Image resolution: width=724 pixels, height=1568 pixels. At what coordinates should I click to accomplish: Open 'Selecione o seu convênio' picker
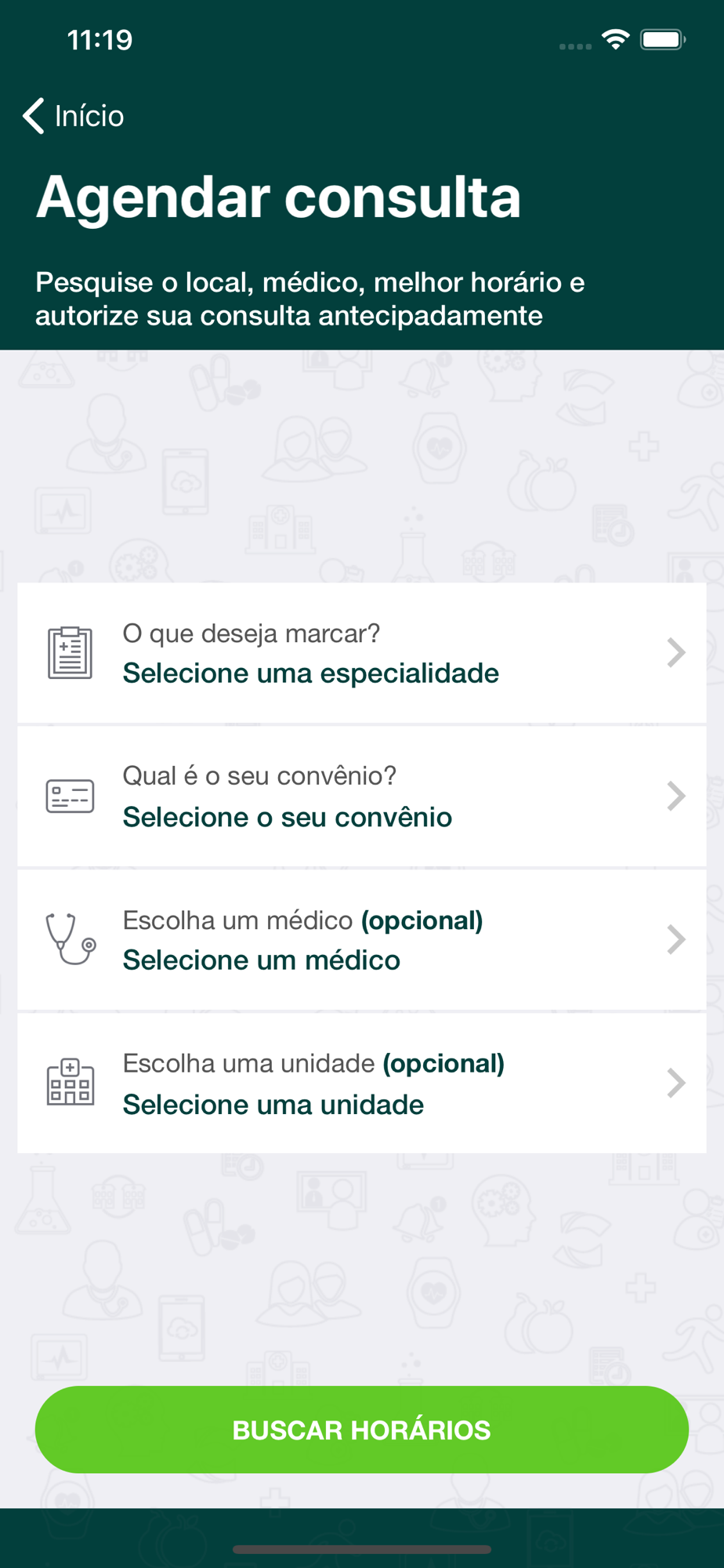point(287,817)
